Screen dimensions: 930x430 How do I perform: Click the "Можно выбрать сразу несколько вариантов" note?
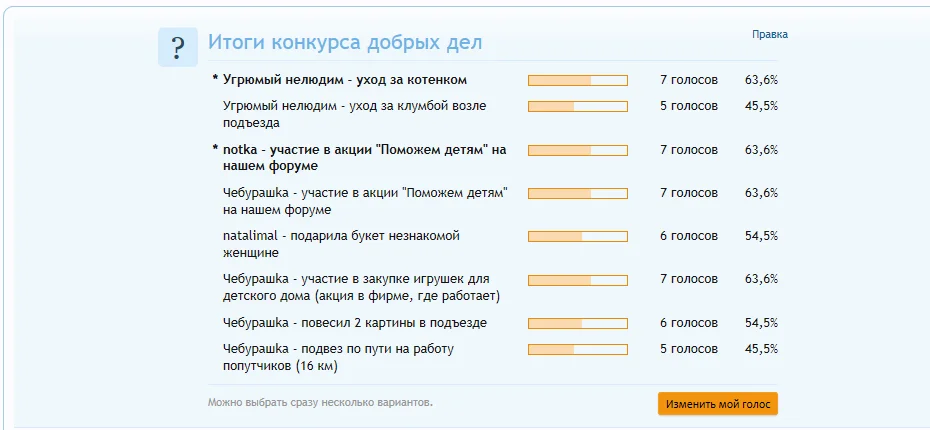click(x=320, y=402)
